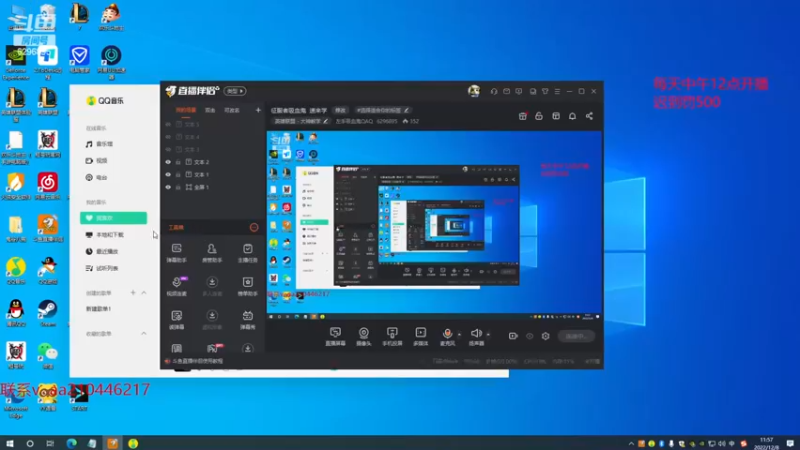Open 电台 in QQ音乐 sidebar
The height and width of the screenshot is (450, 800).
(x=96, y=178)
